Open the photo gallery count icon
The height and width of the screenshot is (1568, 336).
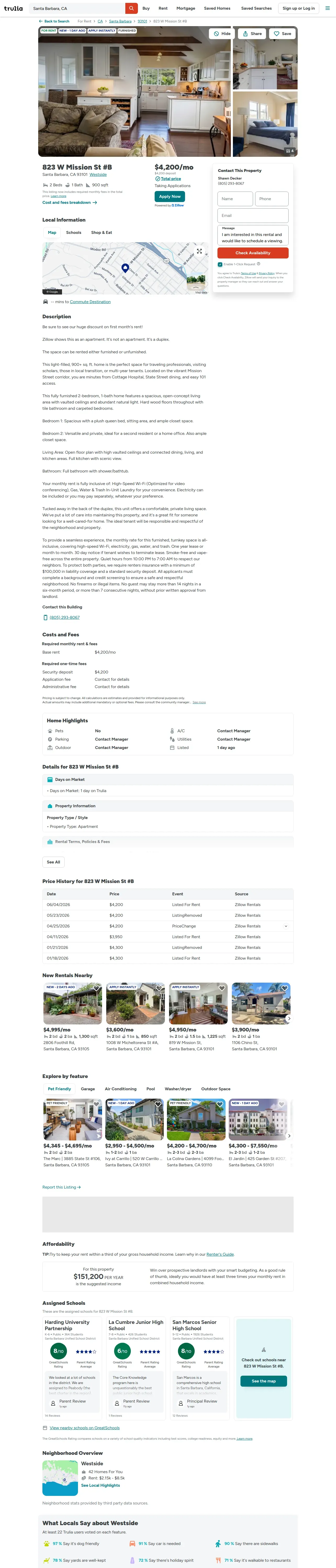pos(290,151)
